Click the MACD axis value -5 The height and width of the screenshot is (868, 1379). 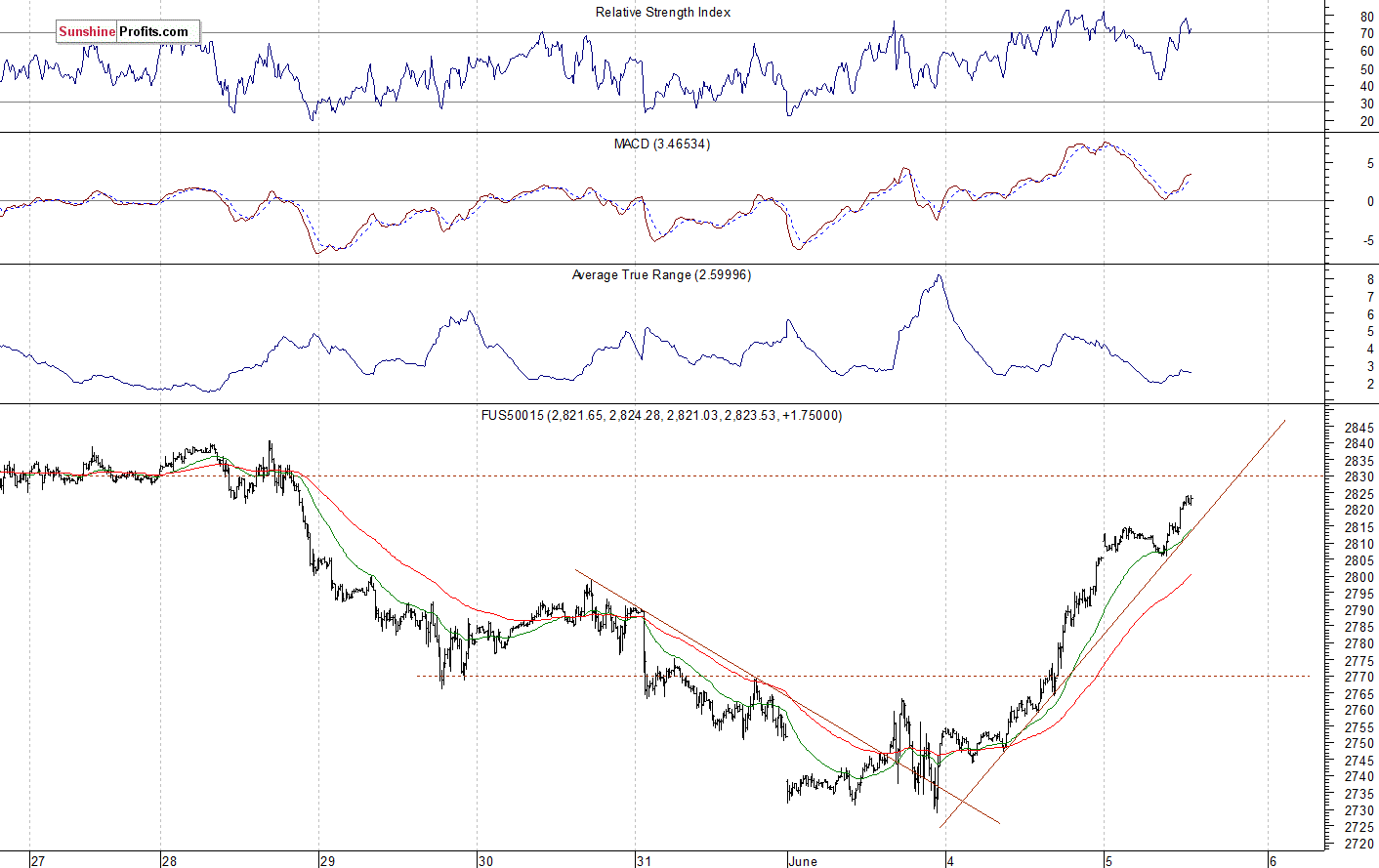point(1368,240)
